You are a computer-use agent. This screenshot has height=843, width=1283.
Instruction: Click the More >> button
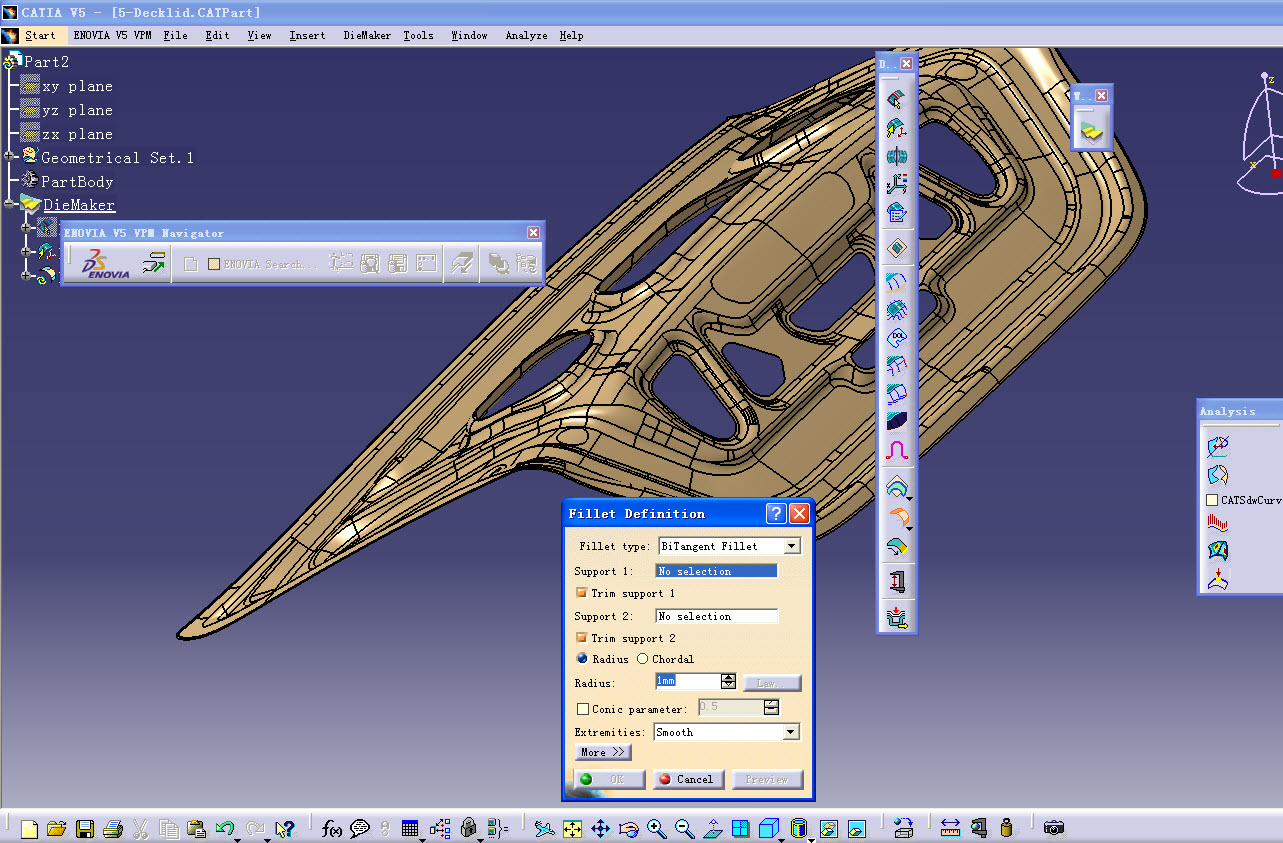coord(603,752)
